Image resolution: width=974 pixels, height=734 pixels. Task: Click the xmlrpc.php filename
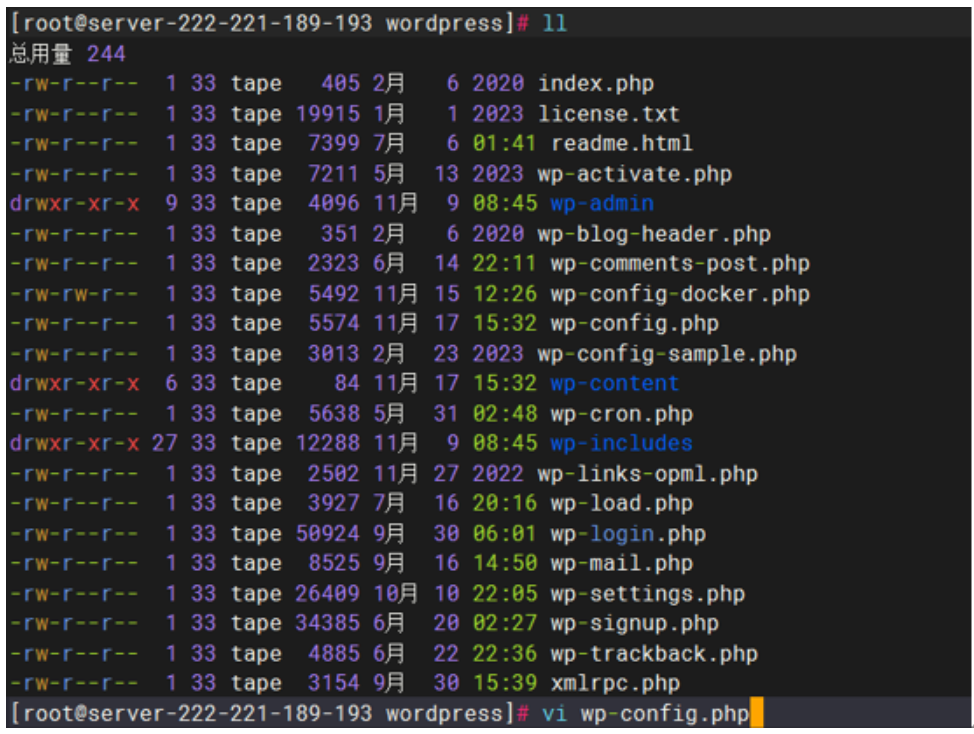(x=614, y=684)
